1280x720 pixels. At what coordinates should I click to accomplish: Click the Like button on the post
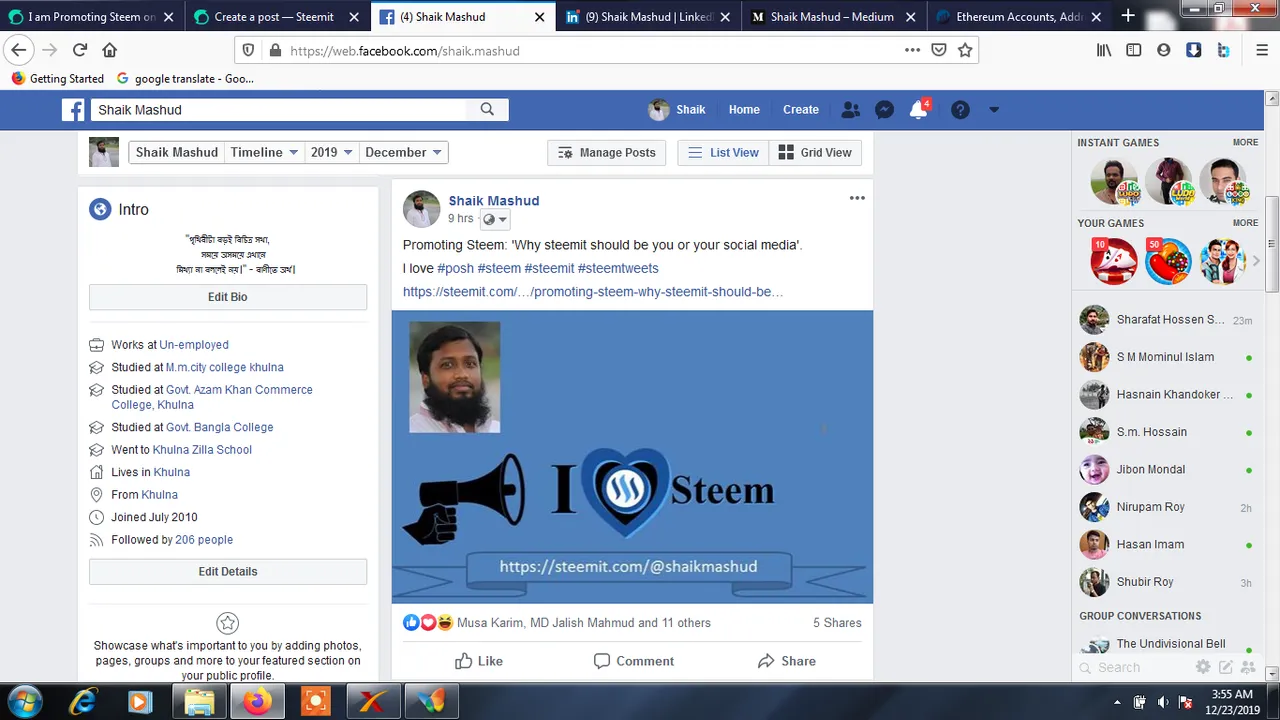point(479,661)
